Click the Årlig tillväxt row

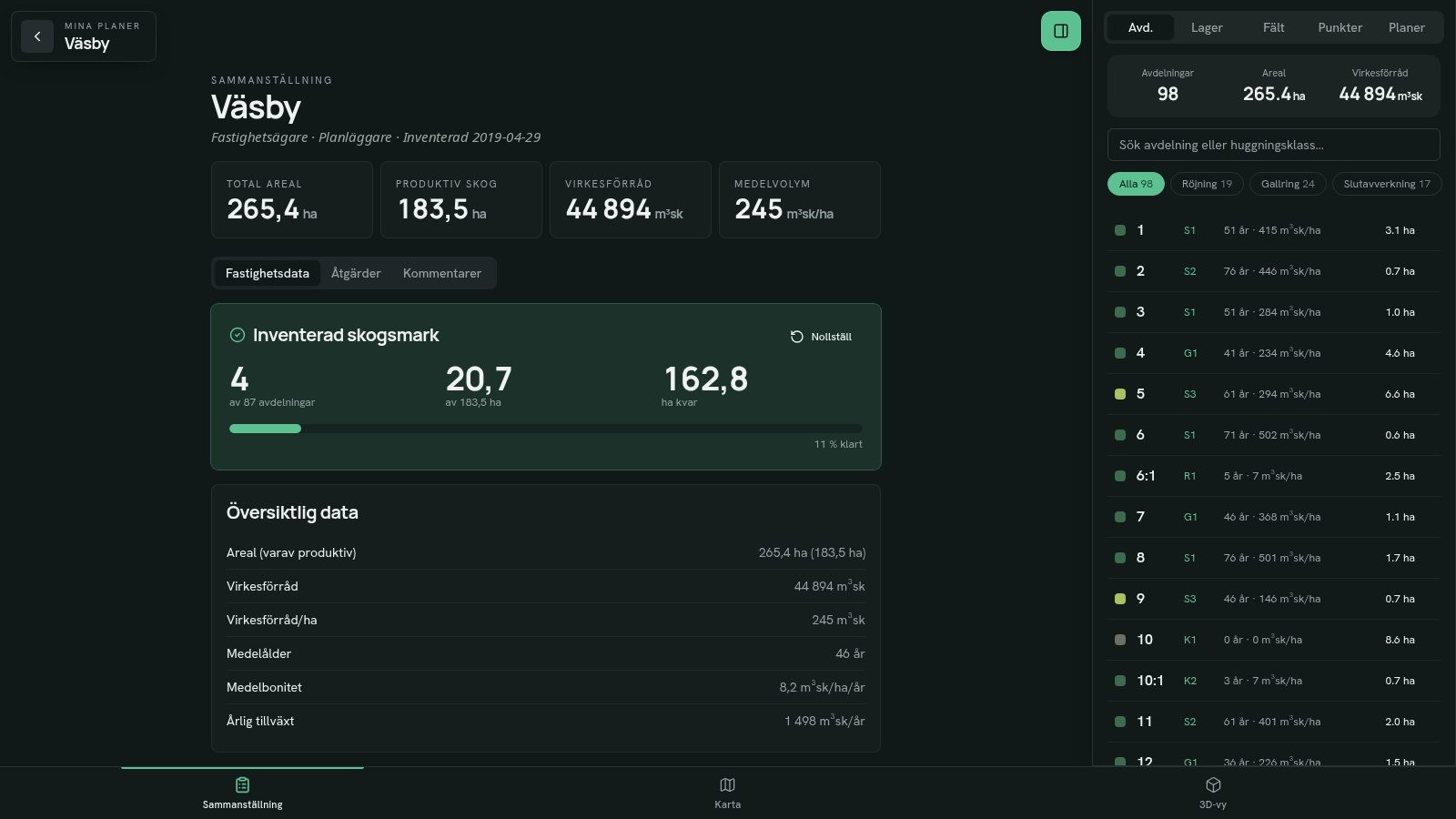(x=546, y=721)
